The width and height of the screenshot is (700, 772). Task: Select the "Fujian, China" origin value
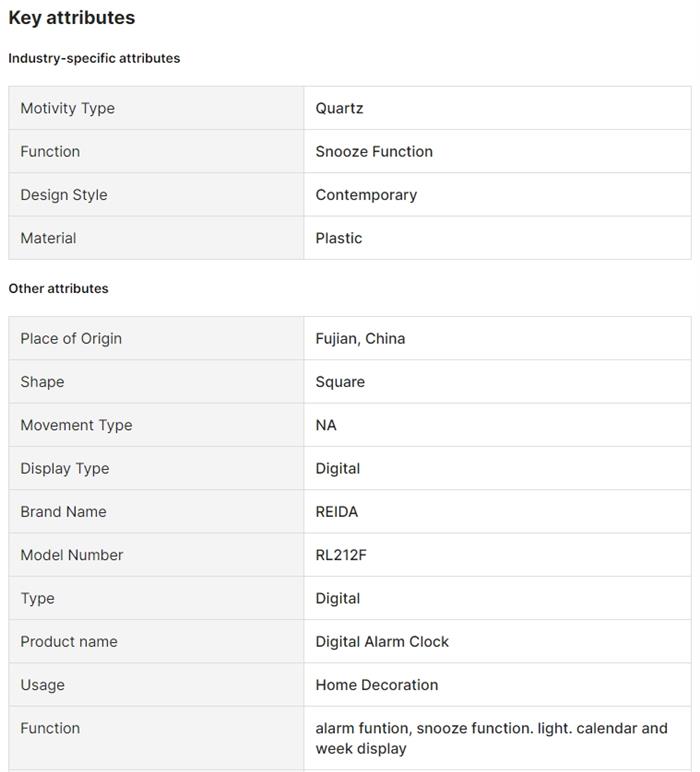pos(360,338)
